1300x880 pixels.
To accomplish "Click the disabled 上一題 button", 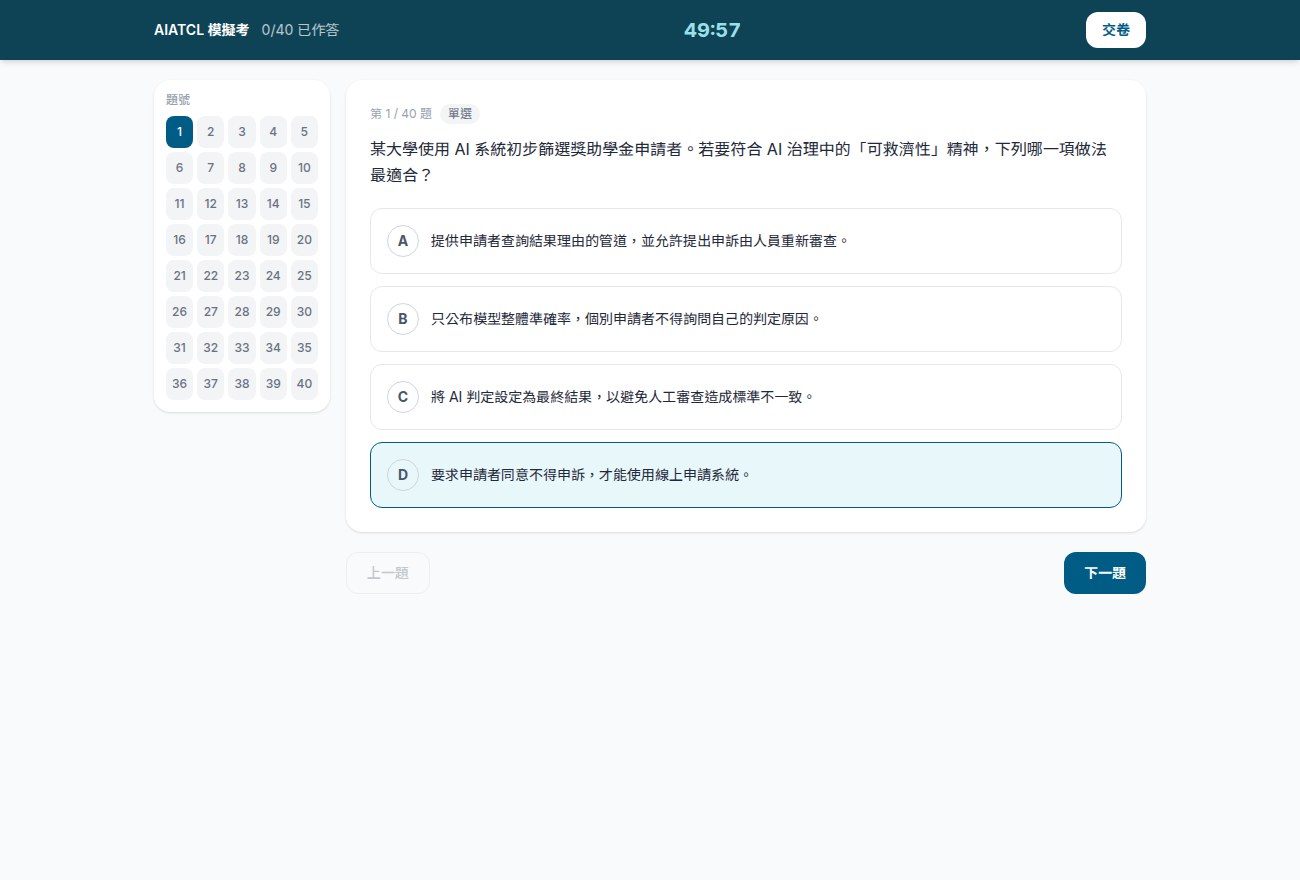I will click(388, 573).
